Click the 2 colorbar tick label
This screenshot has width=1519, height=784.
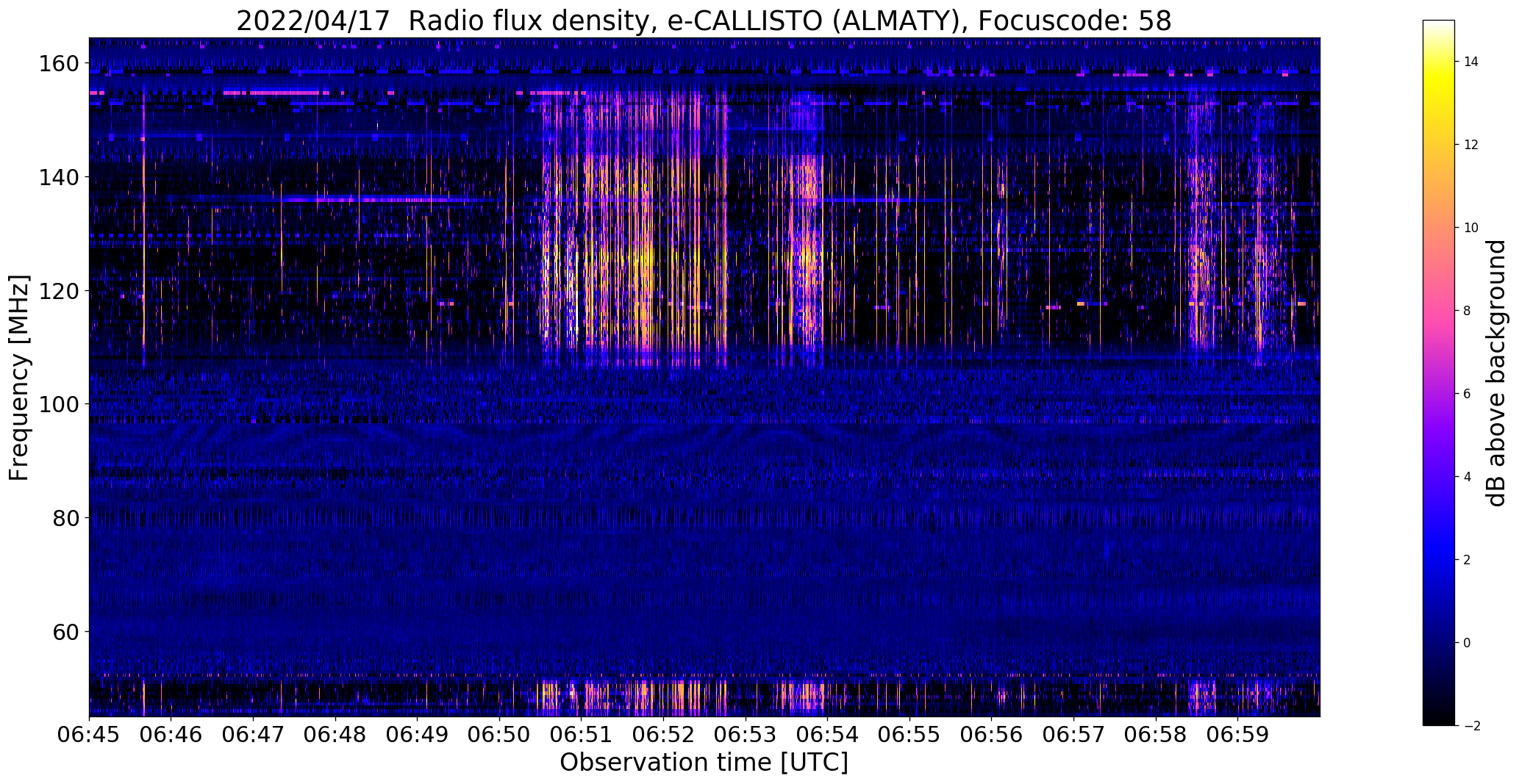click(x=1467, y=560)
